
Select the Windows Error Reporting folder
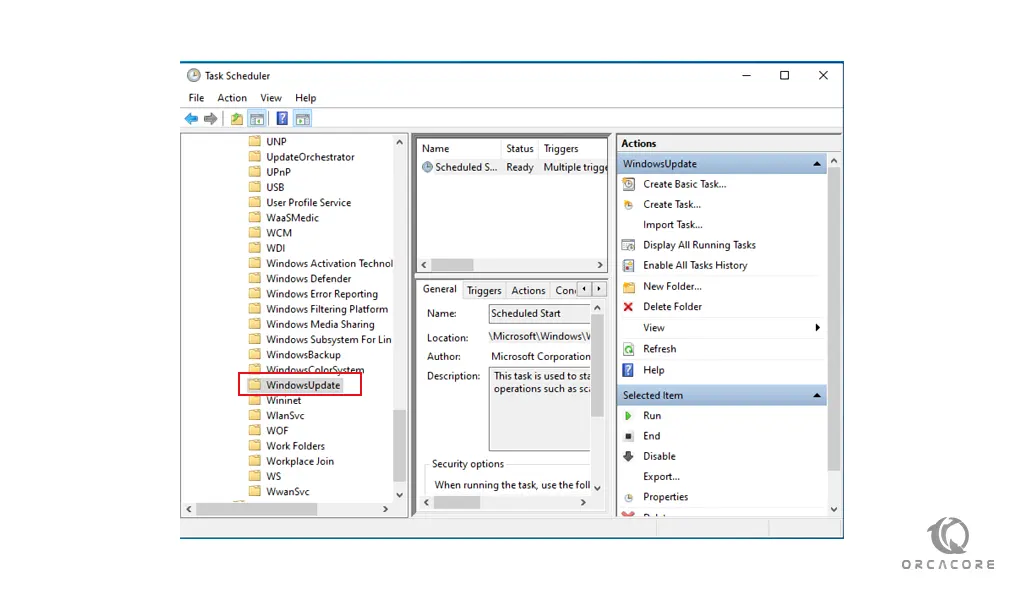click(322, 294)
